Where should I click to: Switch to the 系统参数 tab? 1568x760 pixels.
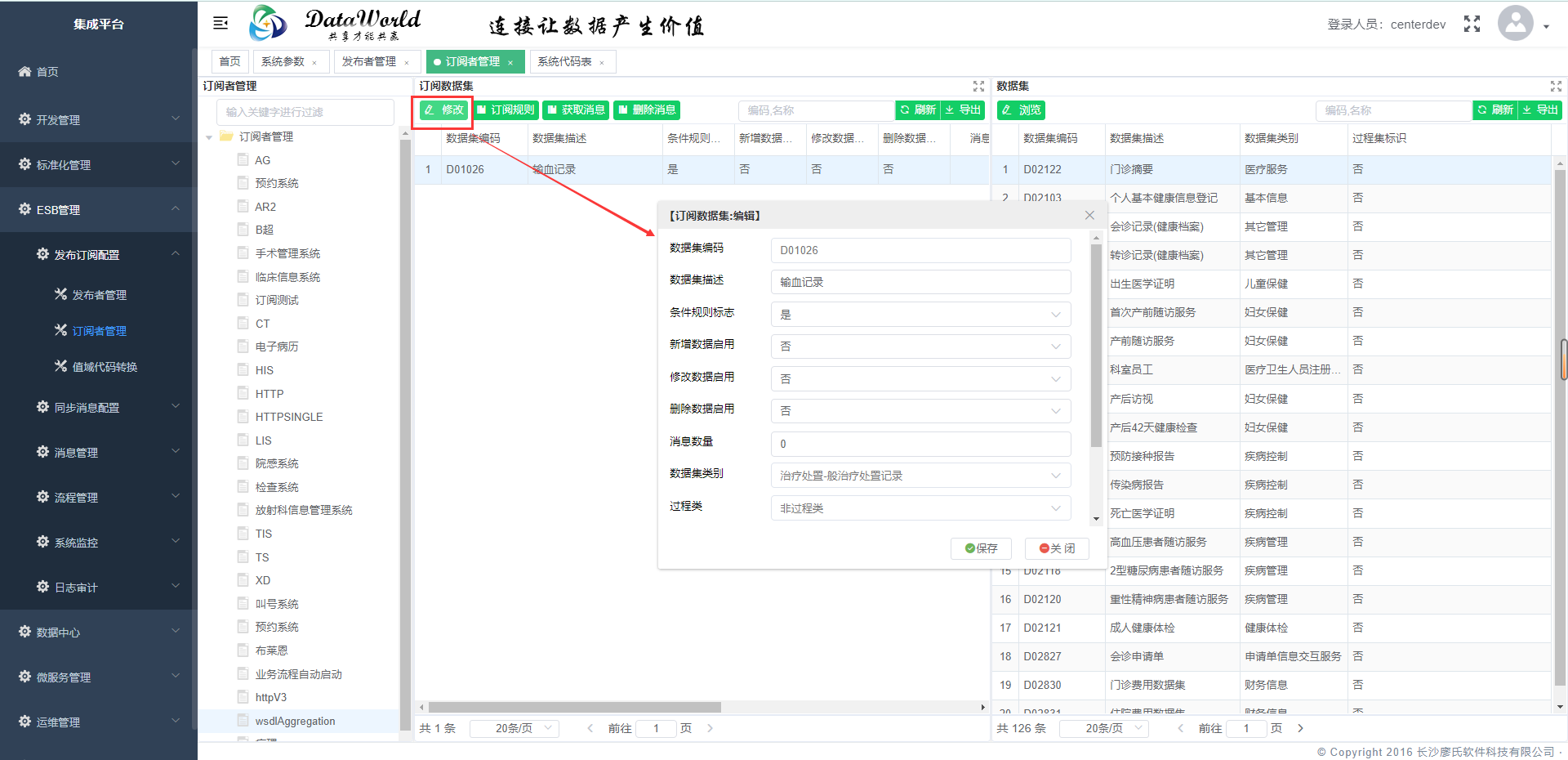click(x=290, y=61)
